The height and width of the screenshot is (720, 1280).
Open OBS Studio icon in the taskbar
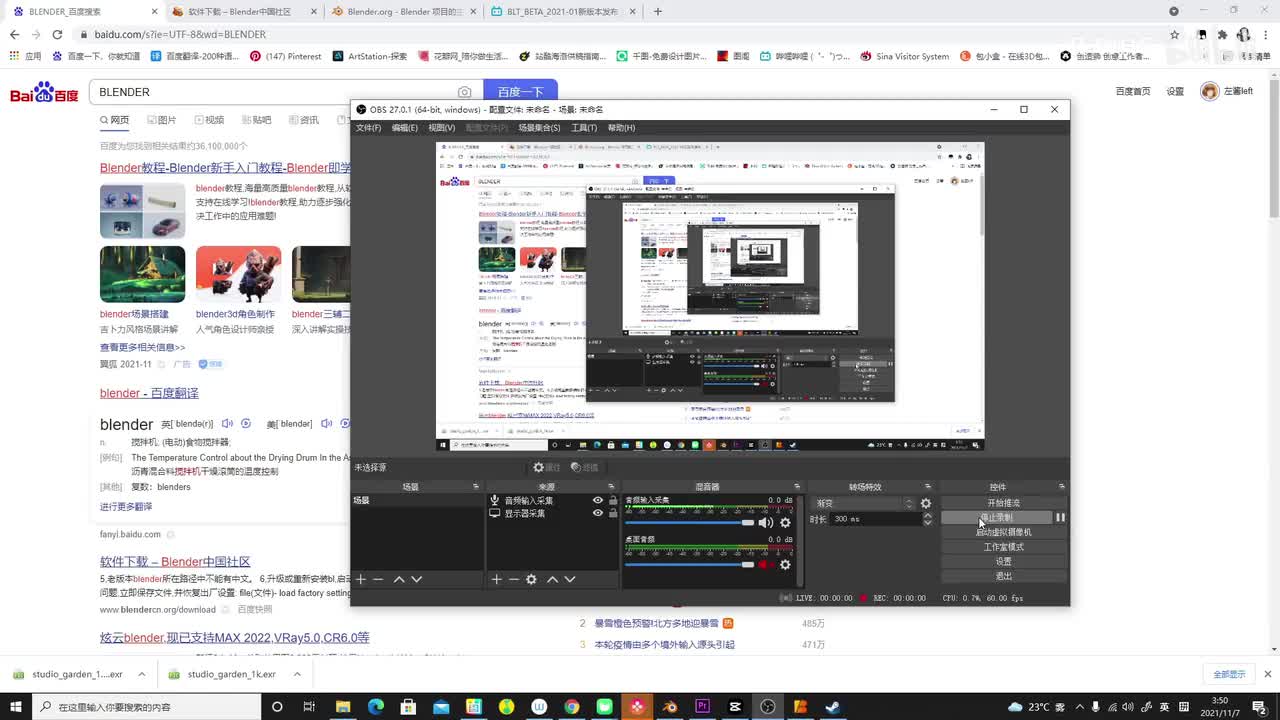point(768,707)
